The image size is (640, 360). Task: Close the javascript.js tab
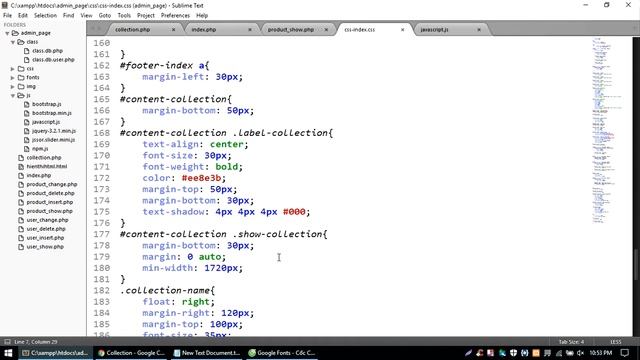tap(479, 30)
